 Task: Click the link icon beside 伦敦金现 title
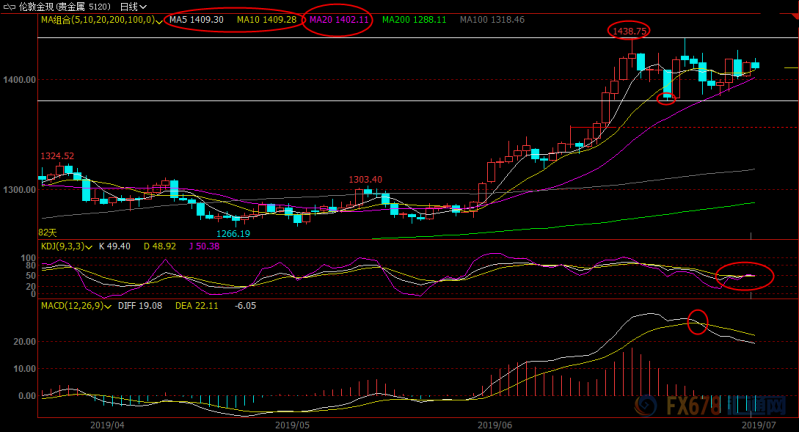coord(9,7)
